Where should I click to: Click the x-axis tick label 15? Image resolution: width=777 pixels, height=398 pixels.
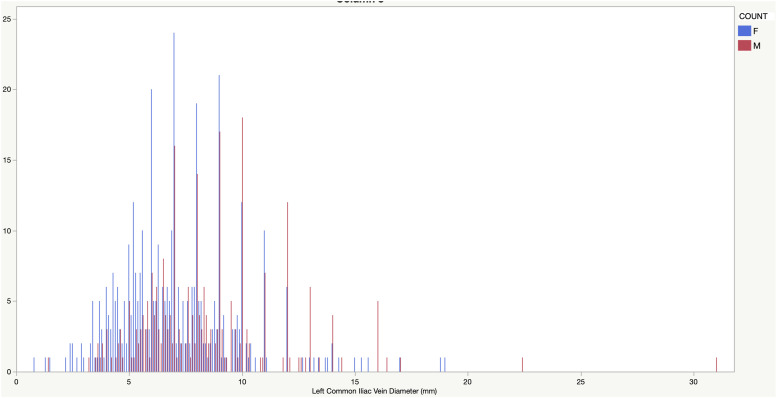[354, 382]
